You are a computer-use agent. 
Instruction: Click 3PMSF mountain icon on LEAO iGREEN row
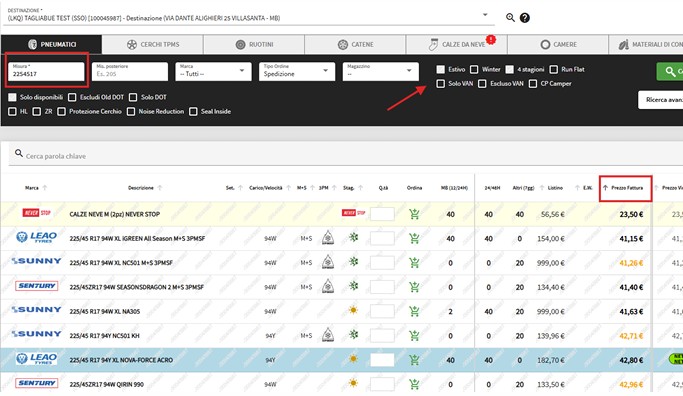[x=328, y=238]
